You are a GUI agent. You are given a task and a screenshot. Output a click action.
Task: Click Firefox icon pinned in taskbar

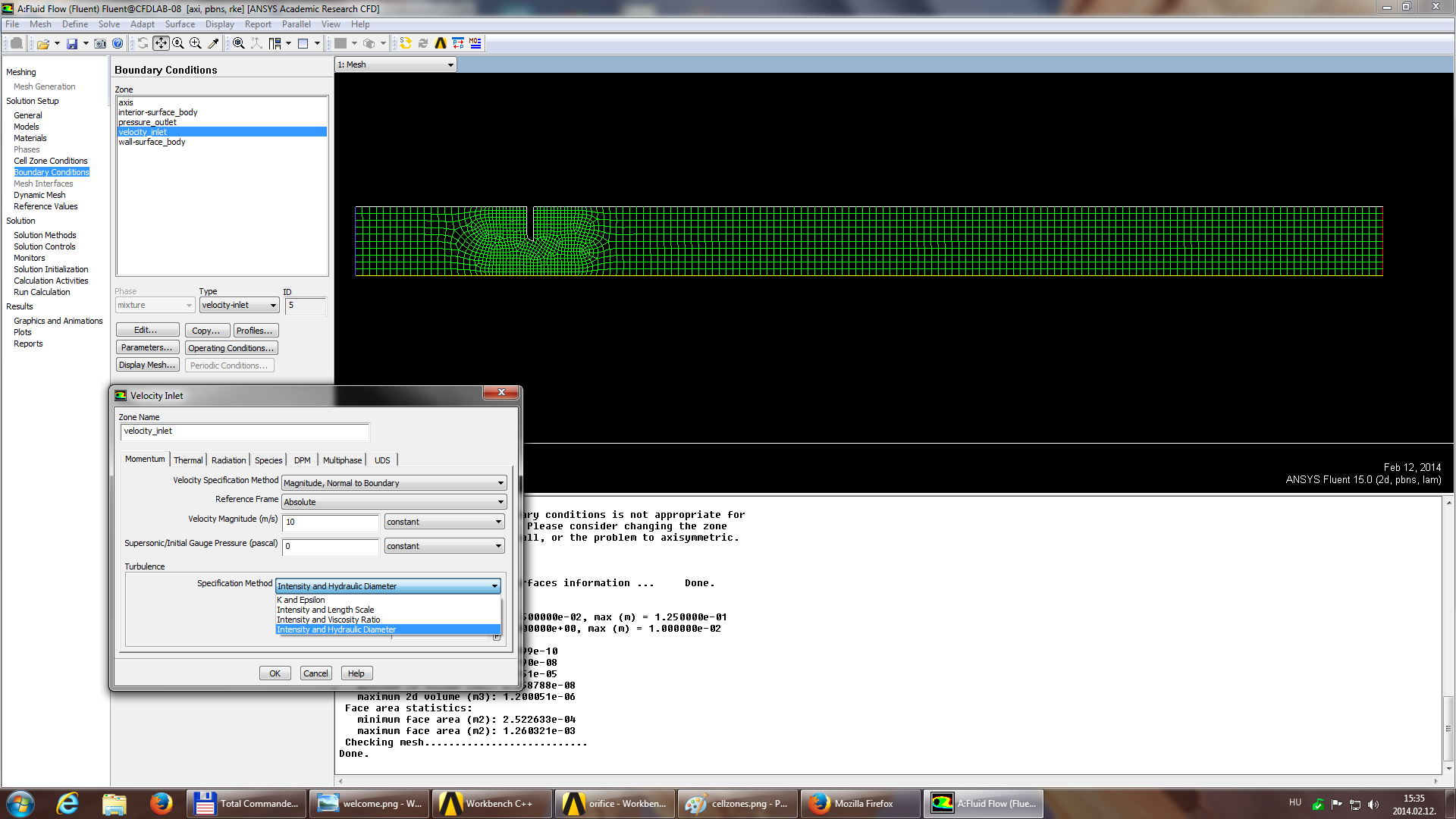point(161,804)
